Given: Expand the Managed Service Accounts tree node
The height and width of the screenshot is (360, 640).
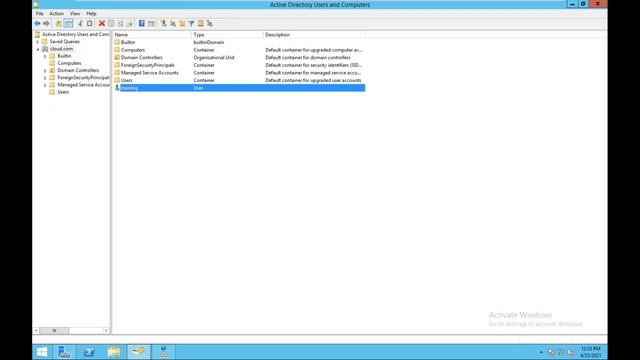Looking at the screenshot, I should coord(45,85).
